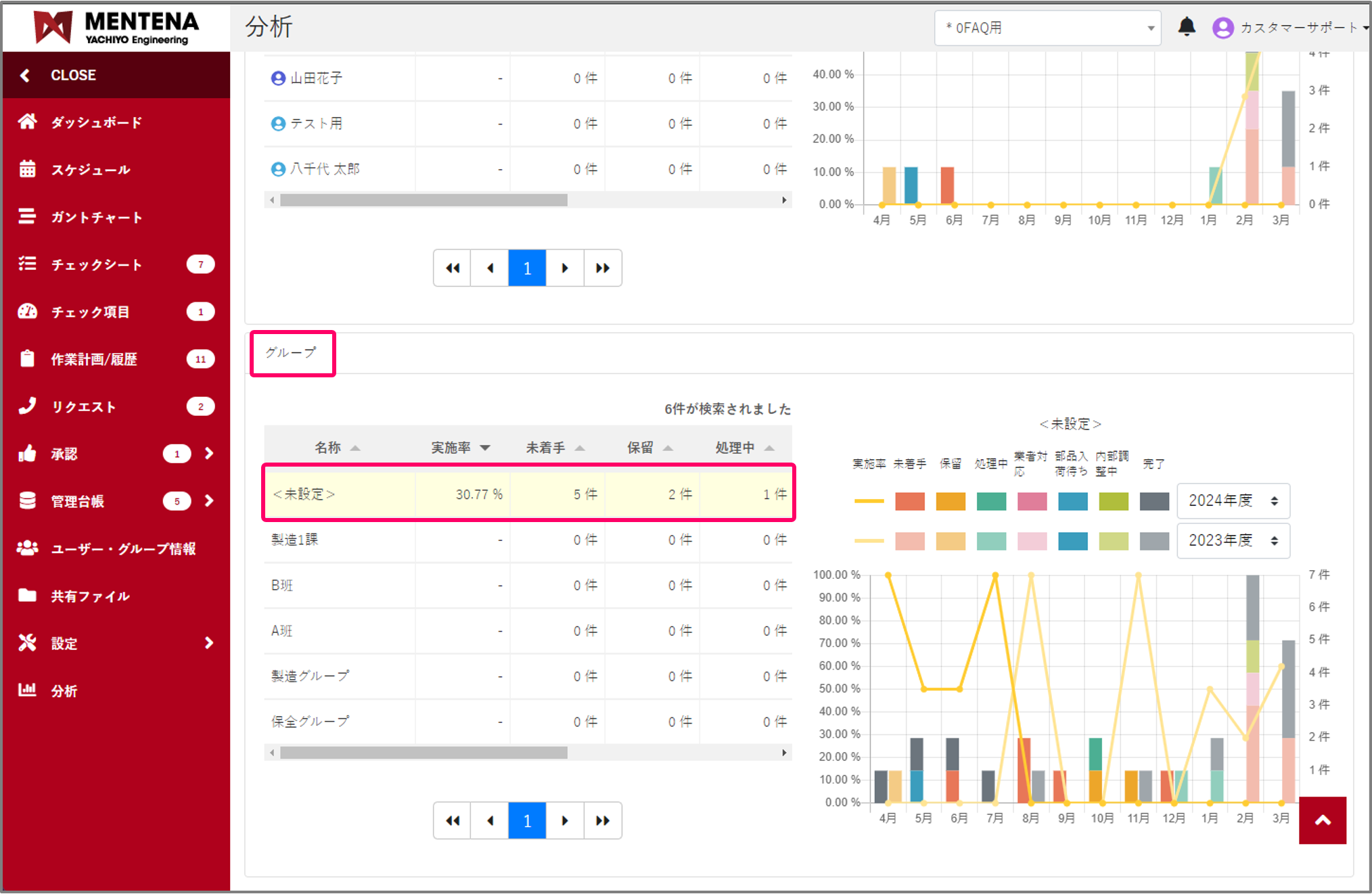Screen dimensions: 1372x894
Task: Open チェックシート in the sidebar
Action: (96, 264)
